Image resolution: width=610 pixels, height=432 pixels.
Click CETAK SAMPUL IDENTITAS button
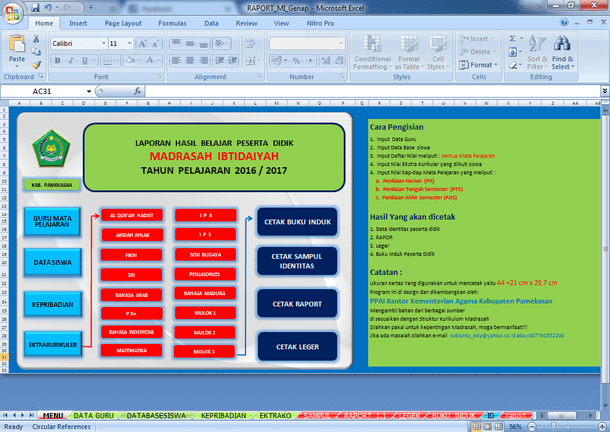297,261
